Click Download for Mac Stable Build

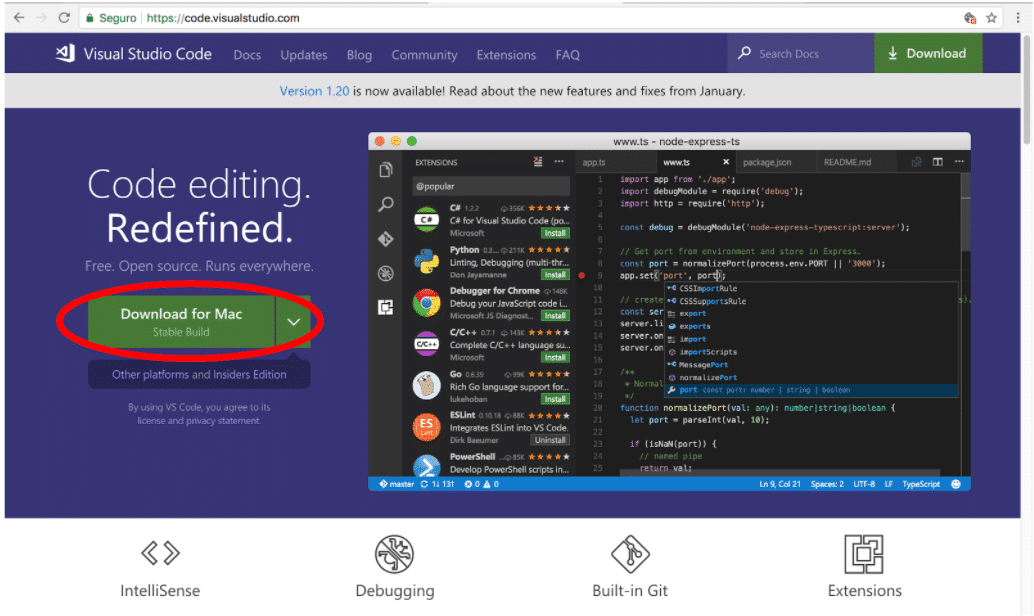click(181, 322)
